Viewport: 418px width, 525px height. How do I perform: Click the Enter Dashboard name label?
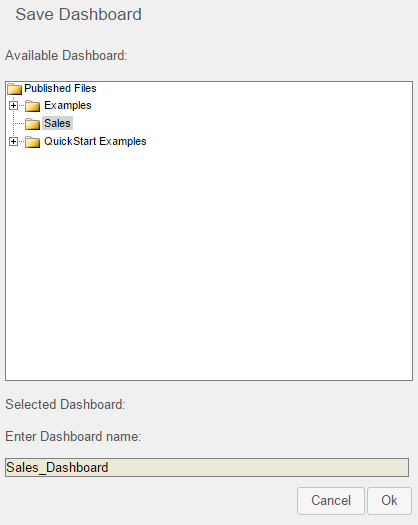tap(73, 437)
